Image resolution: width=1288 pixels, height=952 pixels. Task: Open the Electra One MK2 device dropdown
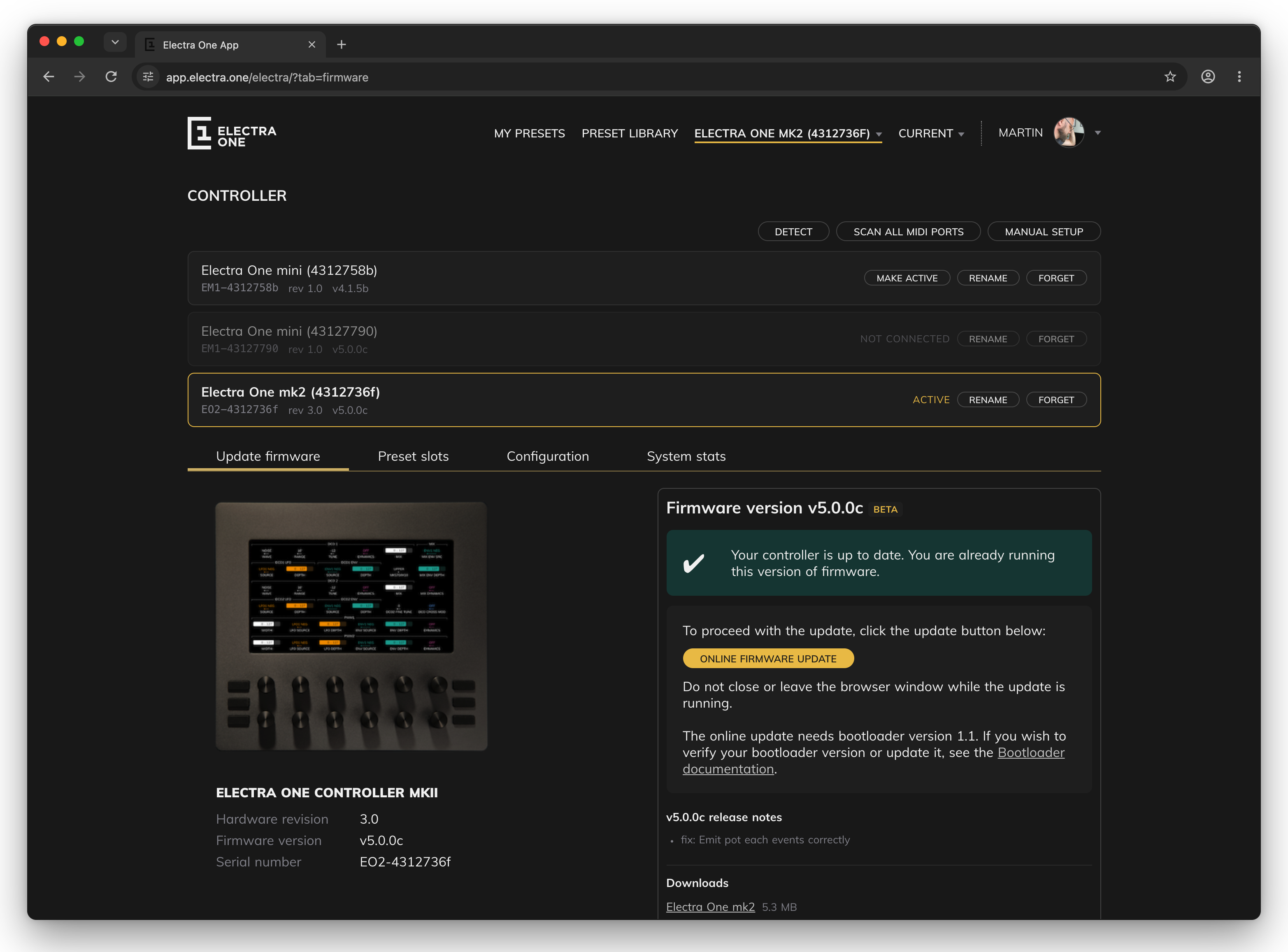(x=787, y=133)
